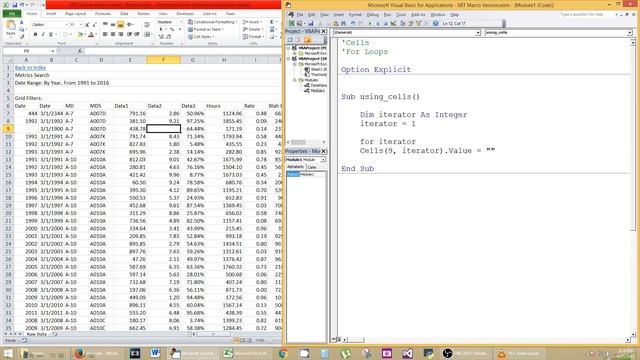Screen dimensions: 640x360
Task: Click the View Microsoft Excel icon in VBA toolbar
Action: coord(291,23)
